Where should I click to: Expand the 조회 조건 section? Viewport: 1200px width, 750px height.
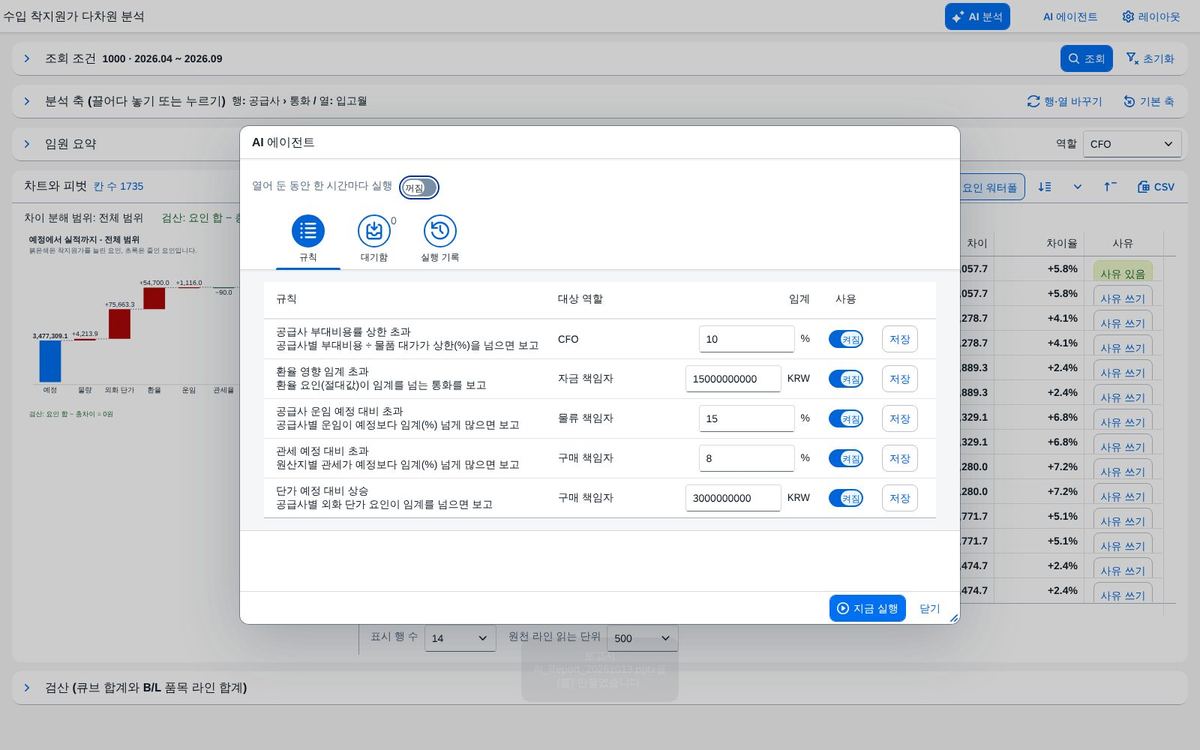click(27, 59)
